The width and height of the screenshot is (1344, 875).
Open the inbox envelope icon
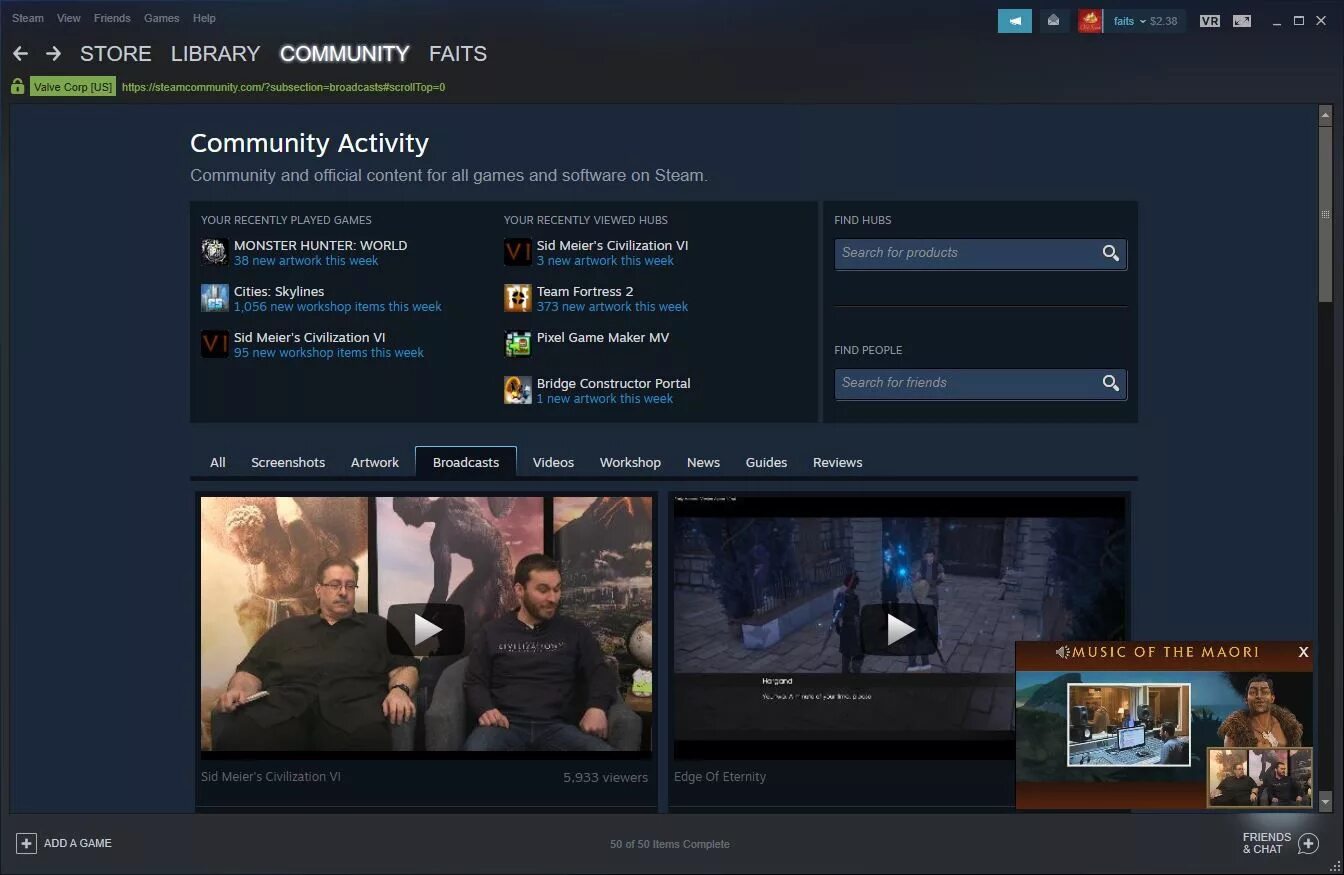[1054, 20]
